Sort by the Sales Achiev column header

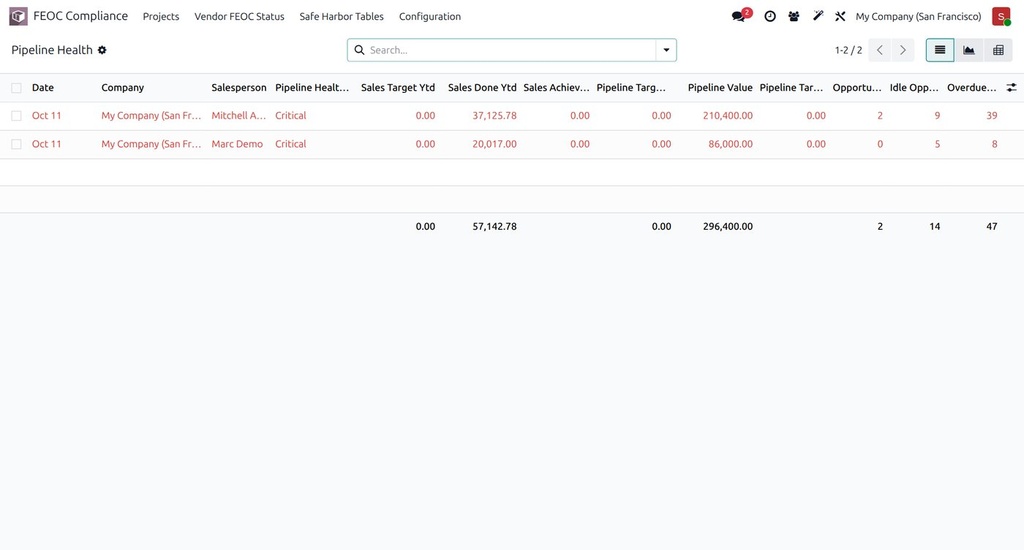(556, 88)
